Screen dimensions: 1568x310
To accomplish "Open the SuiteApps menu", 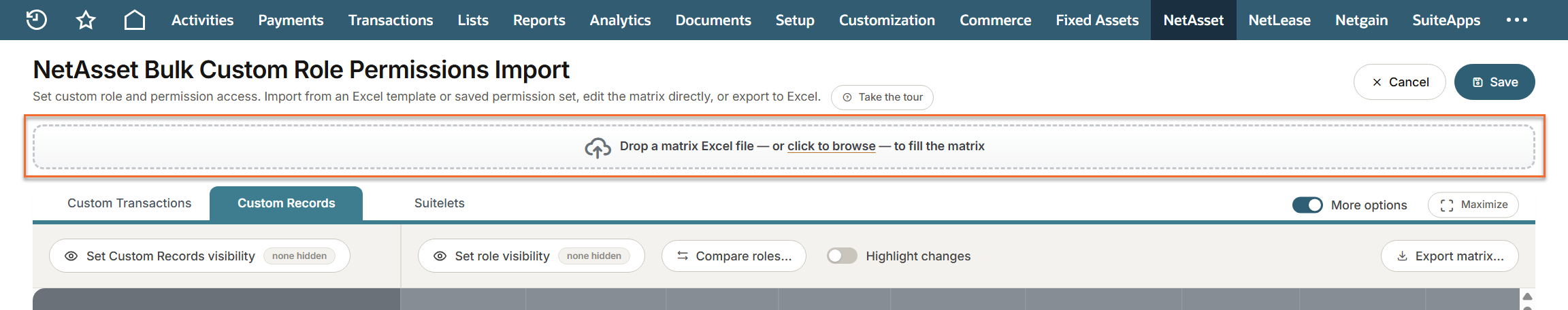I will tap(1446, 20).
